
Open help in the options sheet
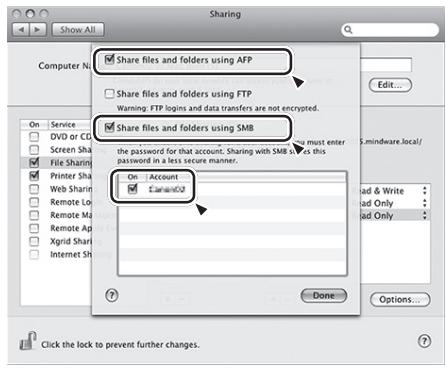click(112, 295)
